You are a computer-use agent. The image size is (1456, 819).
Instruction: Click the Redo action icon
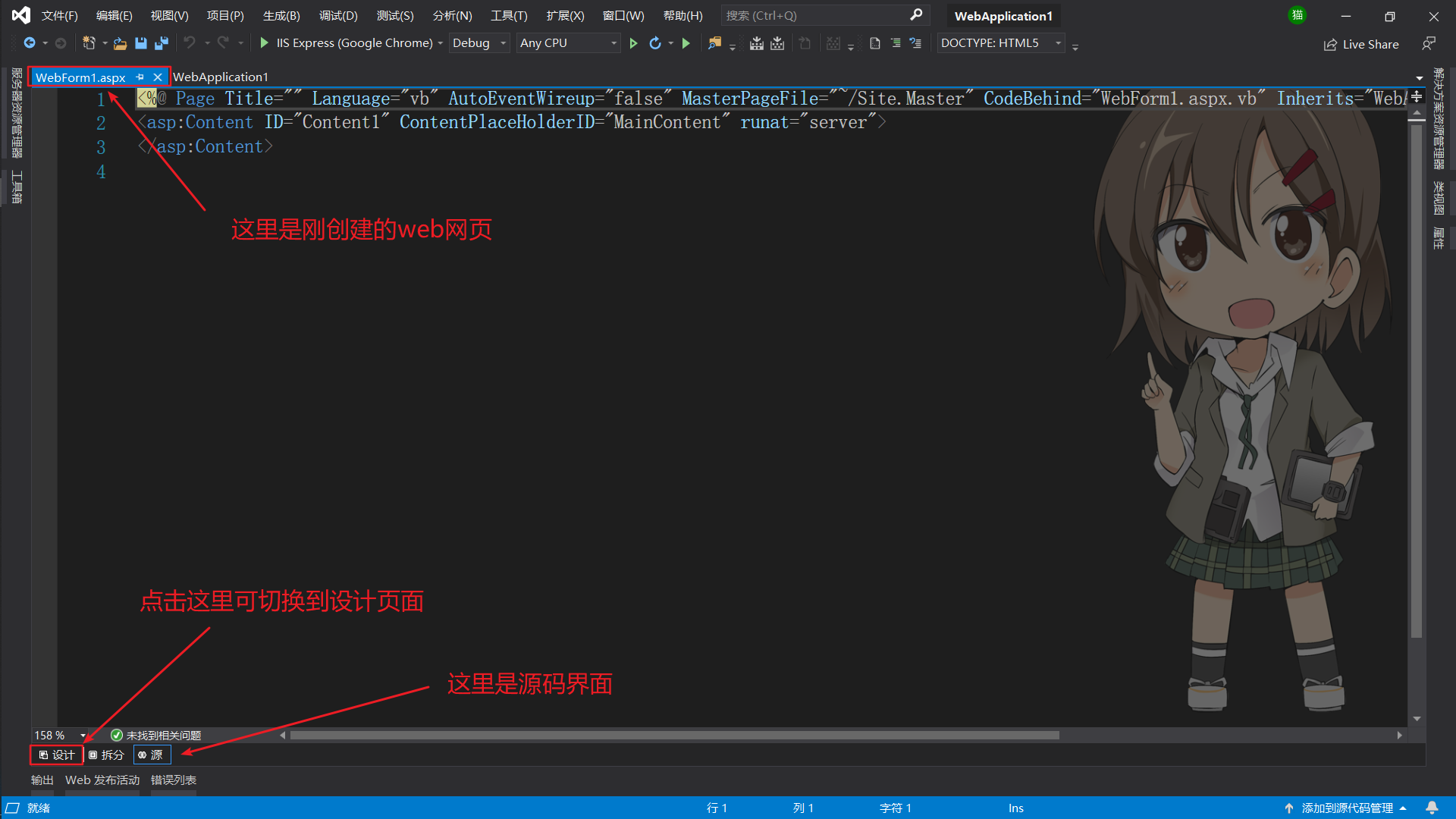(x=222, y=43)
